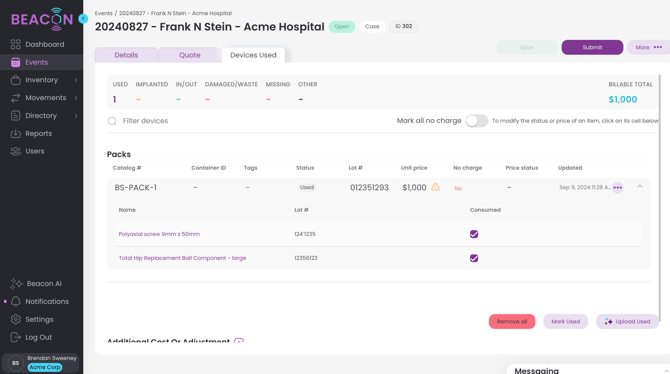The image size is (670, 374).
Task: Open Settings gear icon
Action: pos(15,319)
